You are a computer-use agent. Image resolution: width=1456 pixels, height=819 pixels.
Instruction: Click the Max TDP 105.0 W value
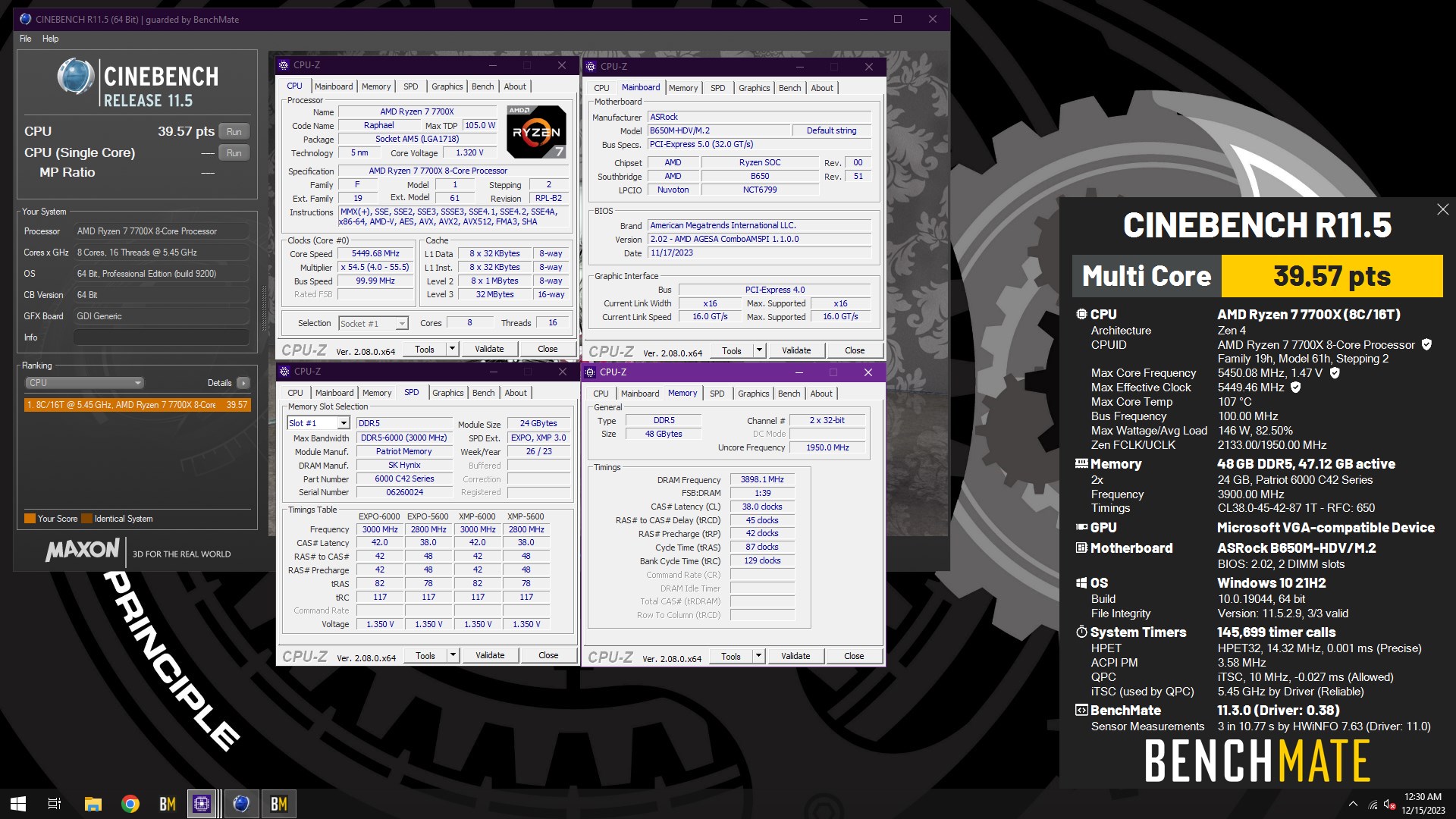480,125
